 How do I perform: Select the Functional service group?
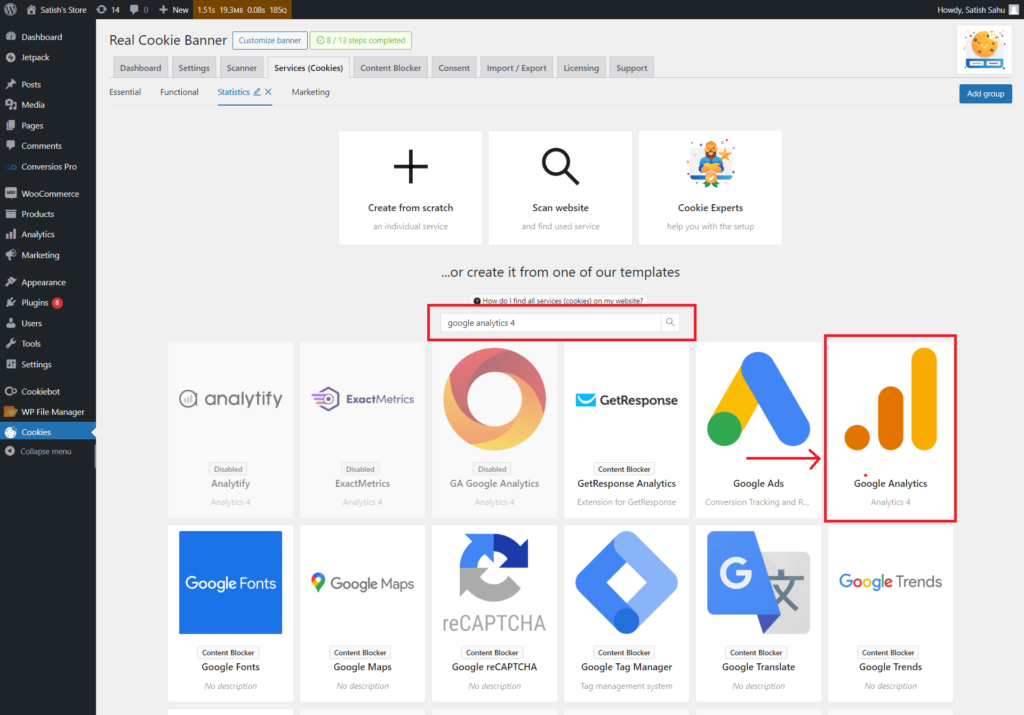[179, 92]
